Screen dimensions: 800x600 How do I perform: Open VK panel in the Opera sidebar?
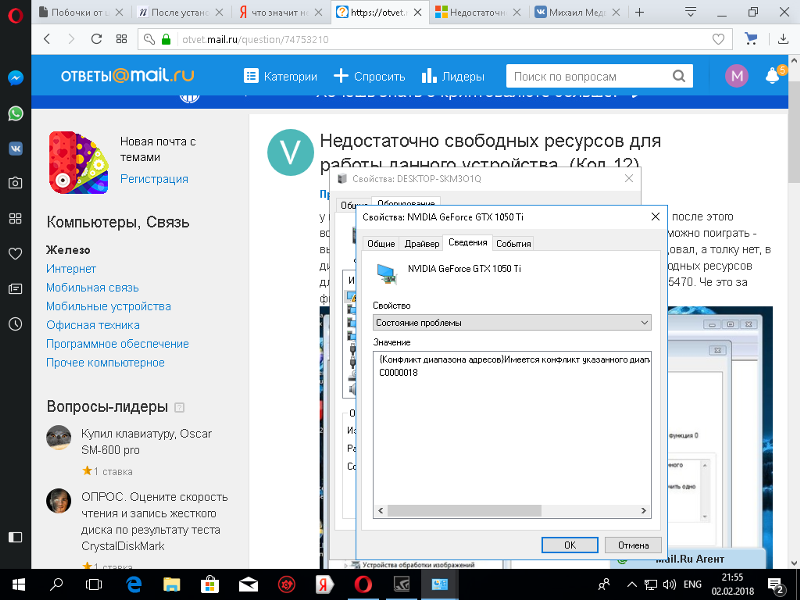coord(15,148)
